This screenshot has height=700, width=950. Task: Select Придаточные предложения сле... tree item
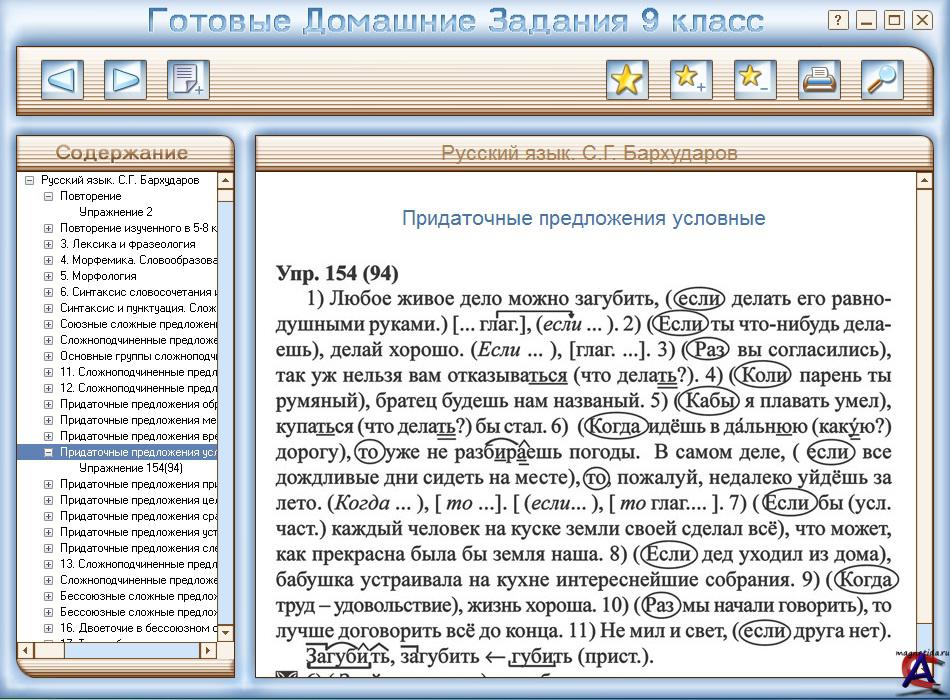[x=138, y=548]
